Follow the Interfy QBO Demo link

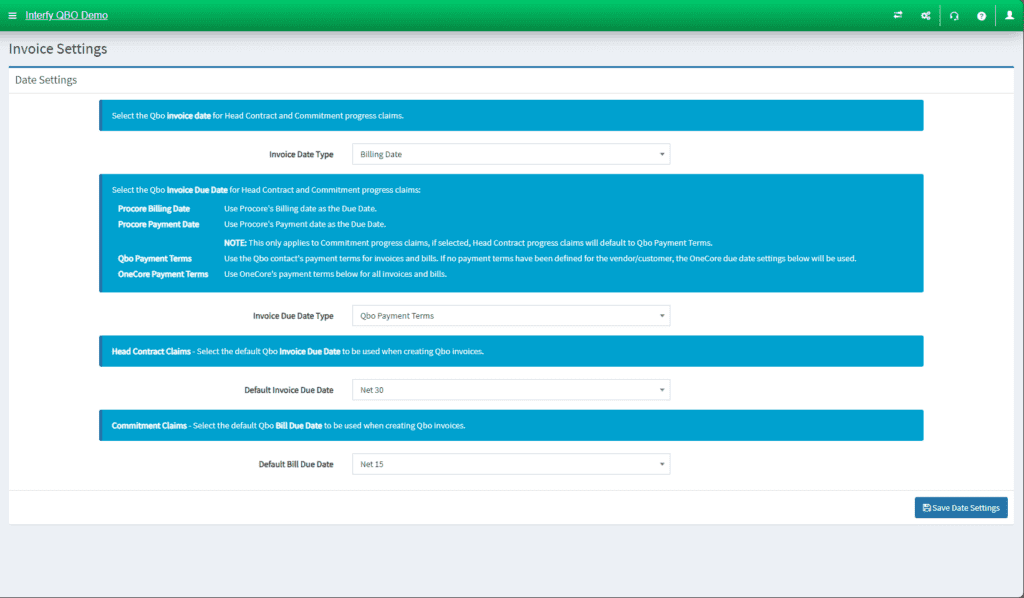[66, 15]
